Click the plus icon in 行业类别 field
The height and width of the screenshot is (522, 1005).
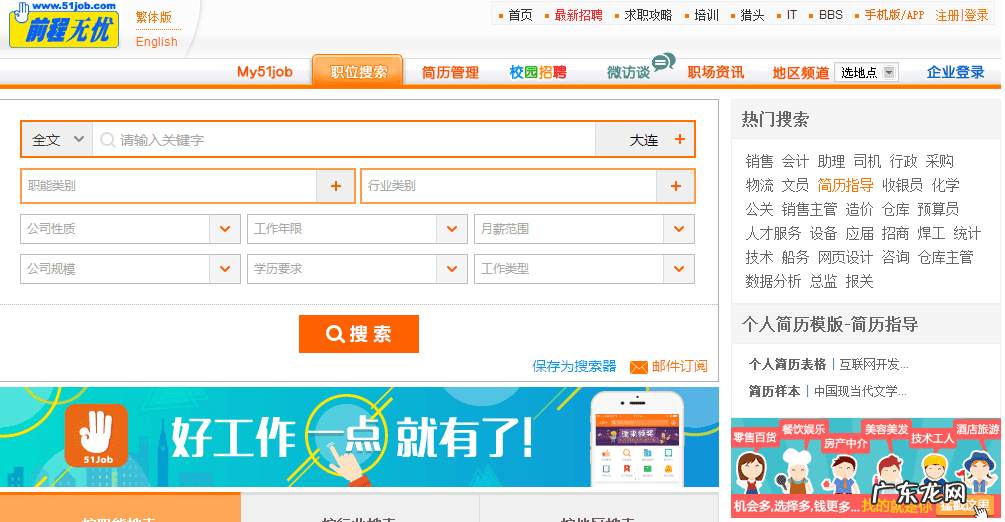pos(675,186)
